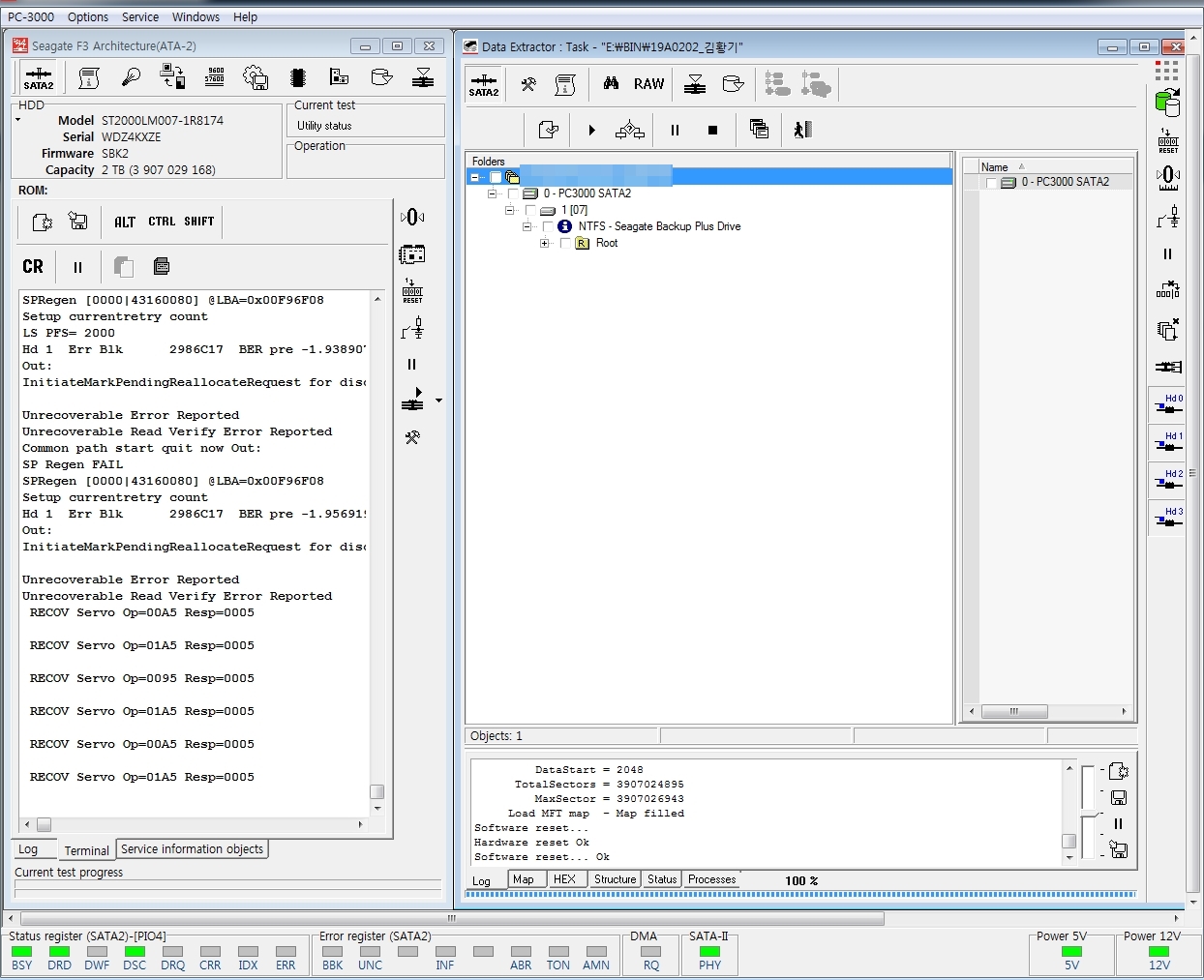Open the passport scroll icon in Seagate toolbar
Screen dimensions: 1204x980
tap(89, 77)
